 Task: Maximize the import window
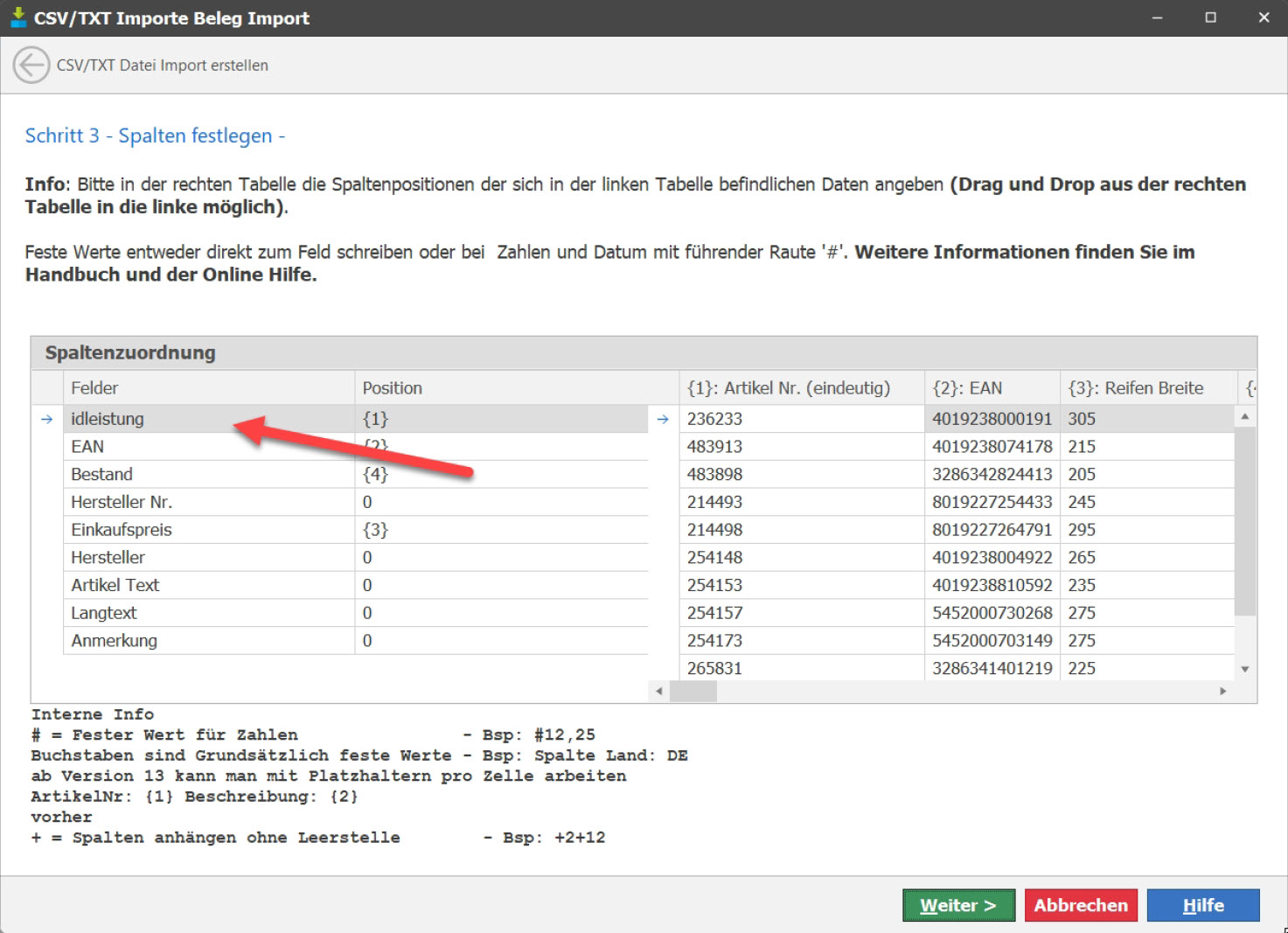(x=1210, y=17)
